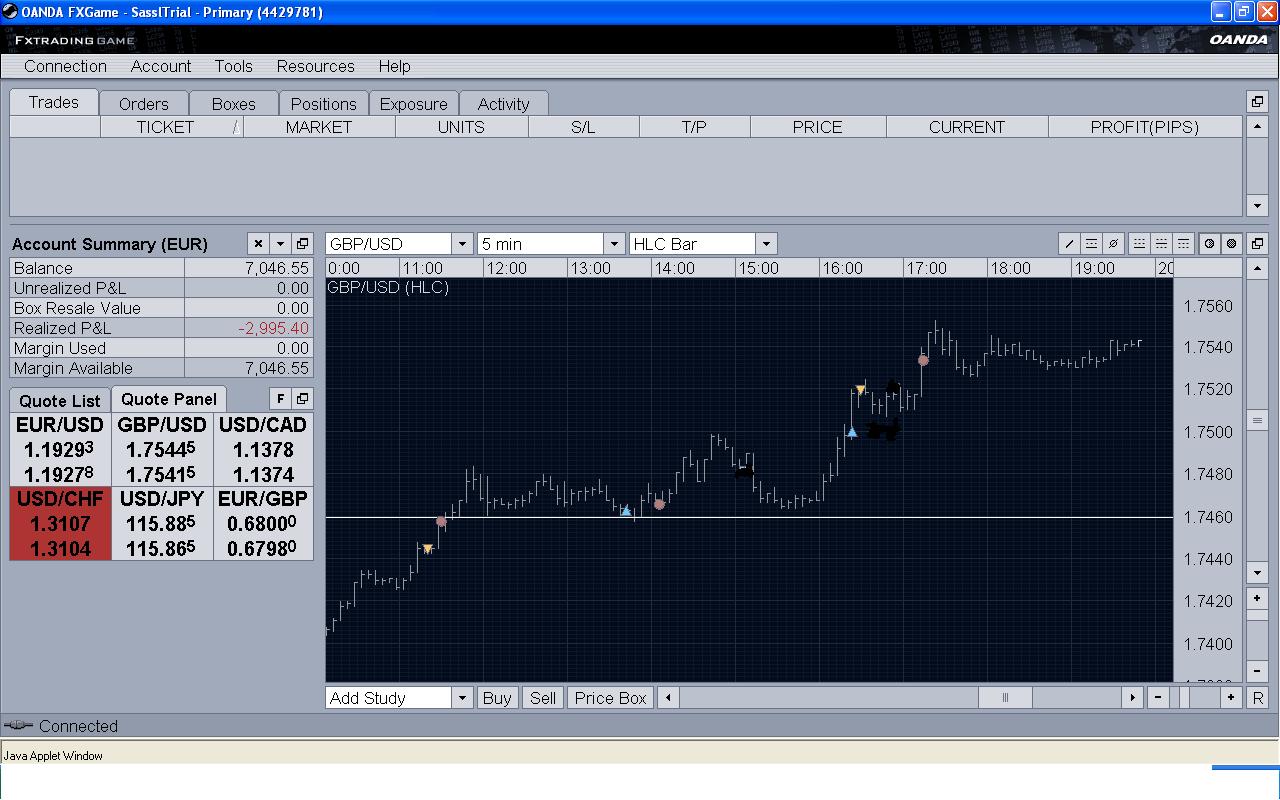The width and height of the screenshot is (1280, 800).
Task: Click the chart horizontal scrollbar thumb
Action: [x=1005, y=698]
